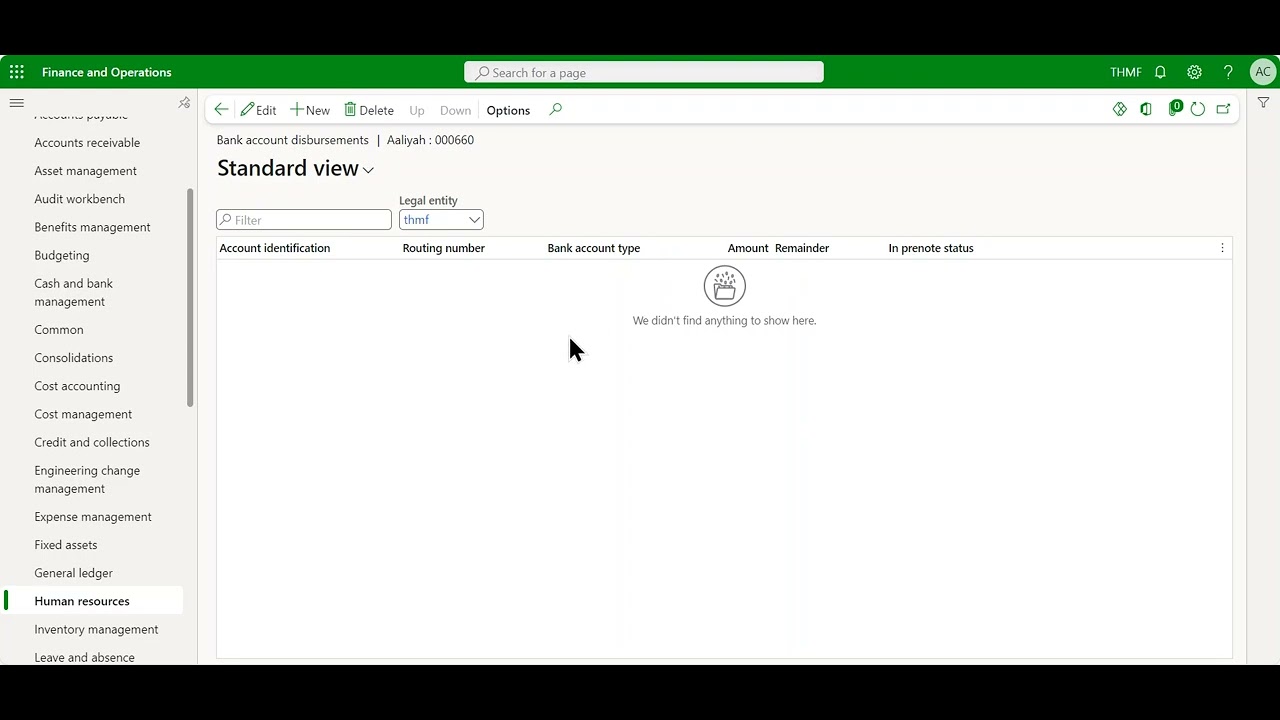Screen dimensions: 1280x720
Task: Click the Amount column header
Action: [x=748, y=248]
